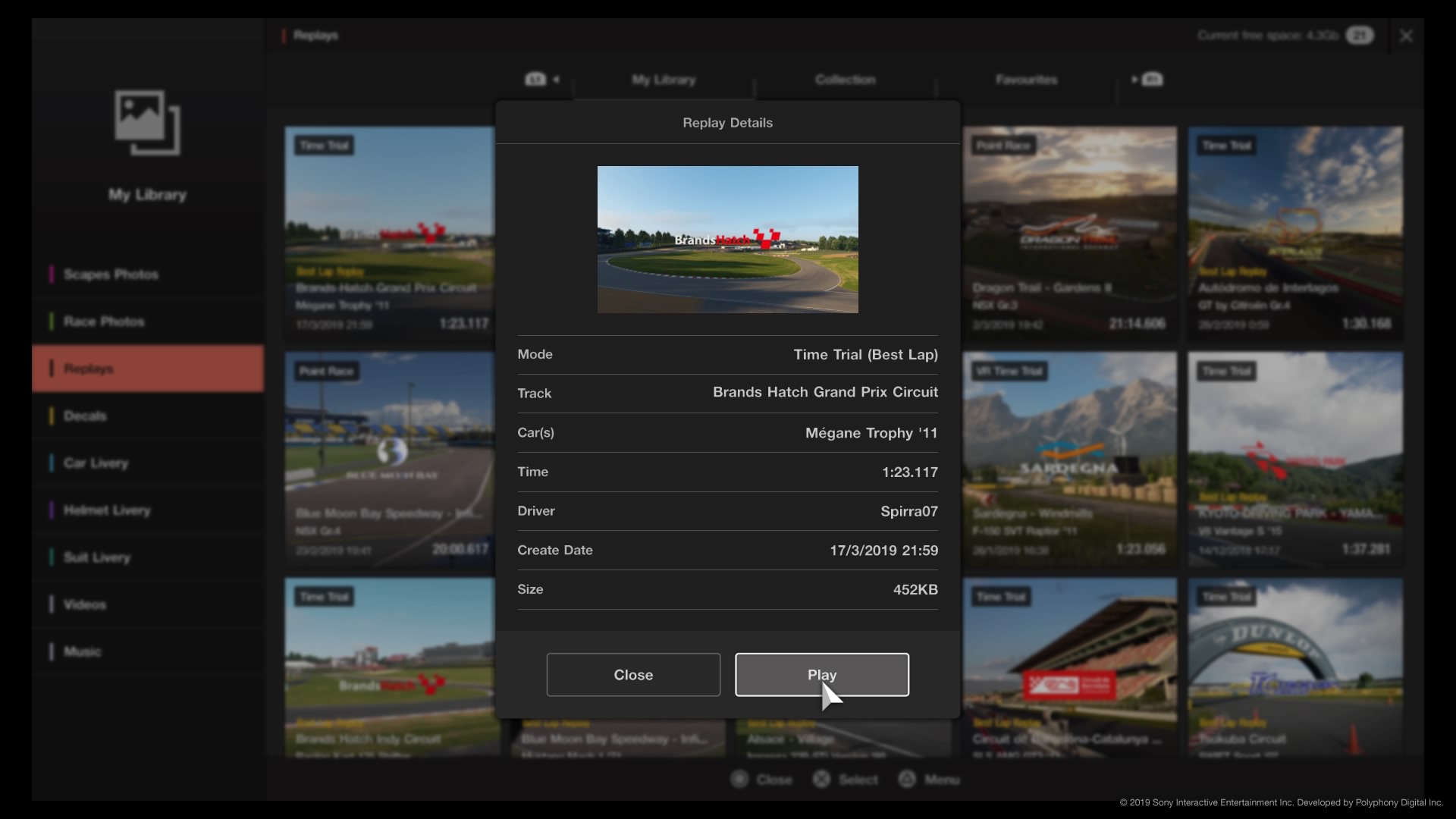The image size is (1456, 819).
Task: Click the Replays sidebar icon
Action: pyautogui.click(x=147, y=368)
